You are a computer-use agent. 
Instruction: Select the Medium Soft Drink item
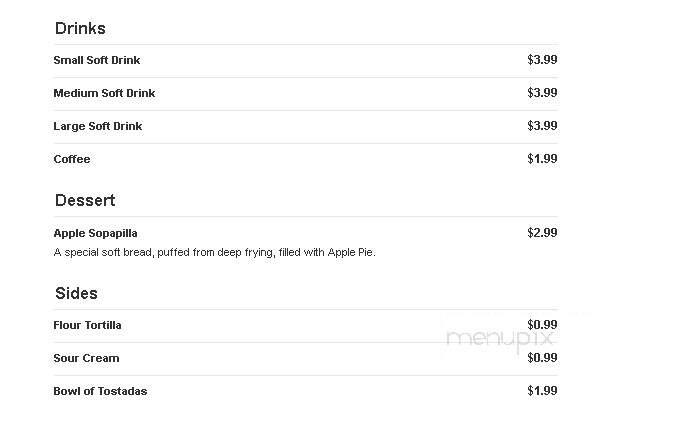[104, 93]
